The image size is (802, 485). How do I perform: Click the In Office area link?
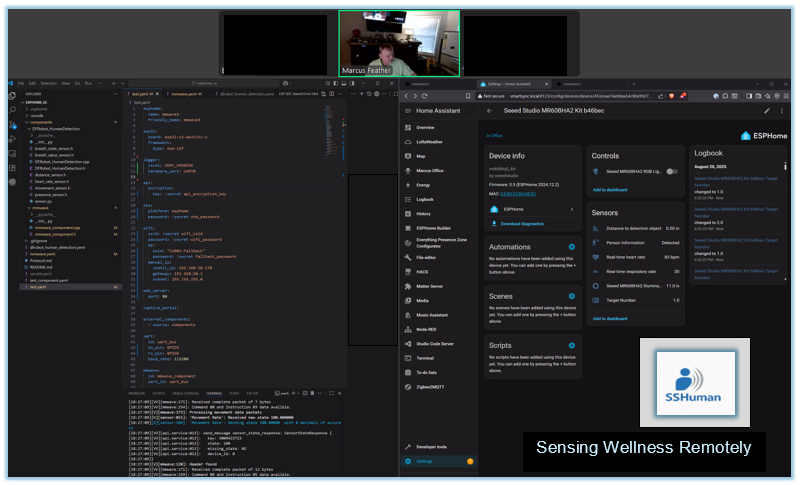[x=494, y=136]
